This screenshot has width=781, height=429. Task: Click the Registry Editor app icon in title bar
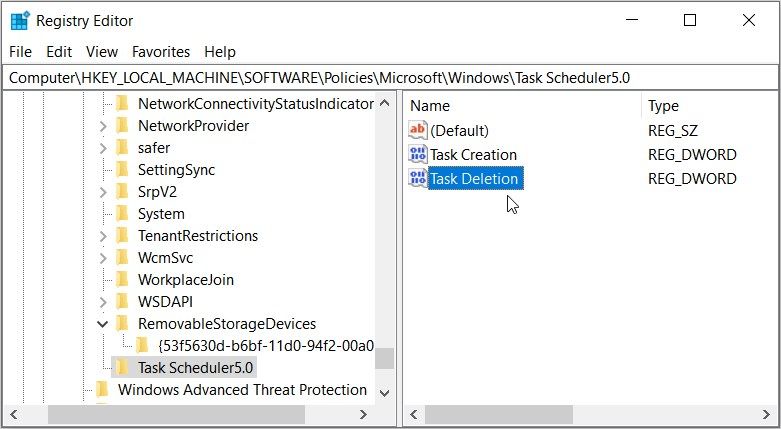pos(19,20)
